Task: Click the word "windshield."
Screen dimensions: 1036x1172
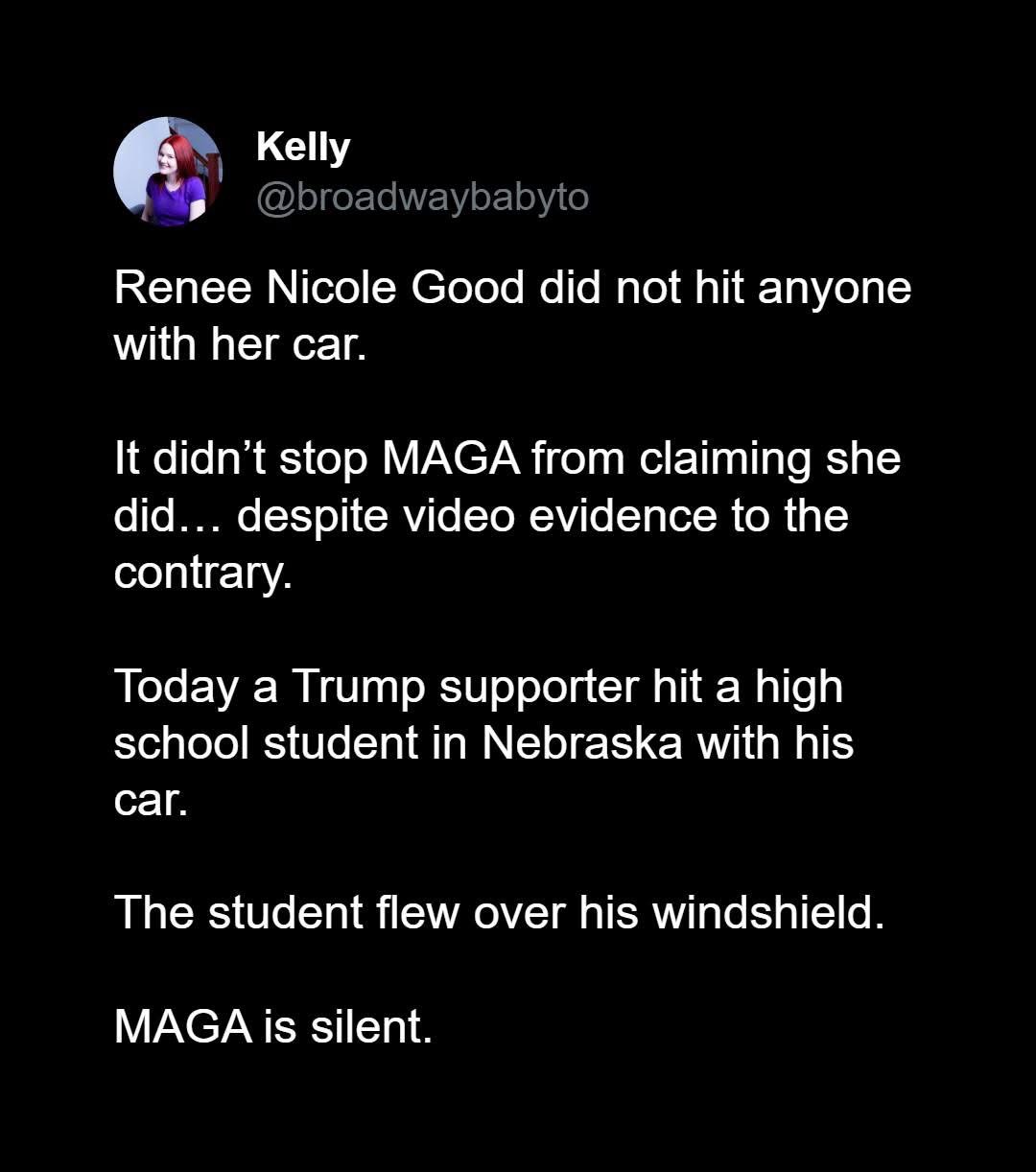Action: [x=767, y=913]
